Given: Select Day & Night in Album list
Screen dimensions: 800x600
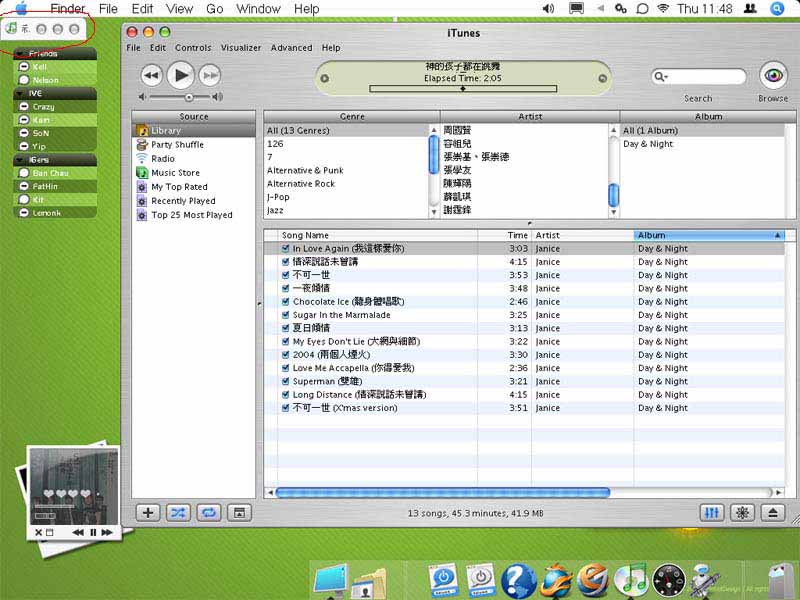Looking at the screenshot, I should pos(648,144).
